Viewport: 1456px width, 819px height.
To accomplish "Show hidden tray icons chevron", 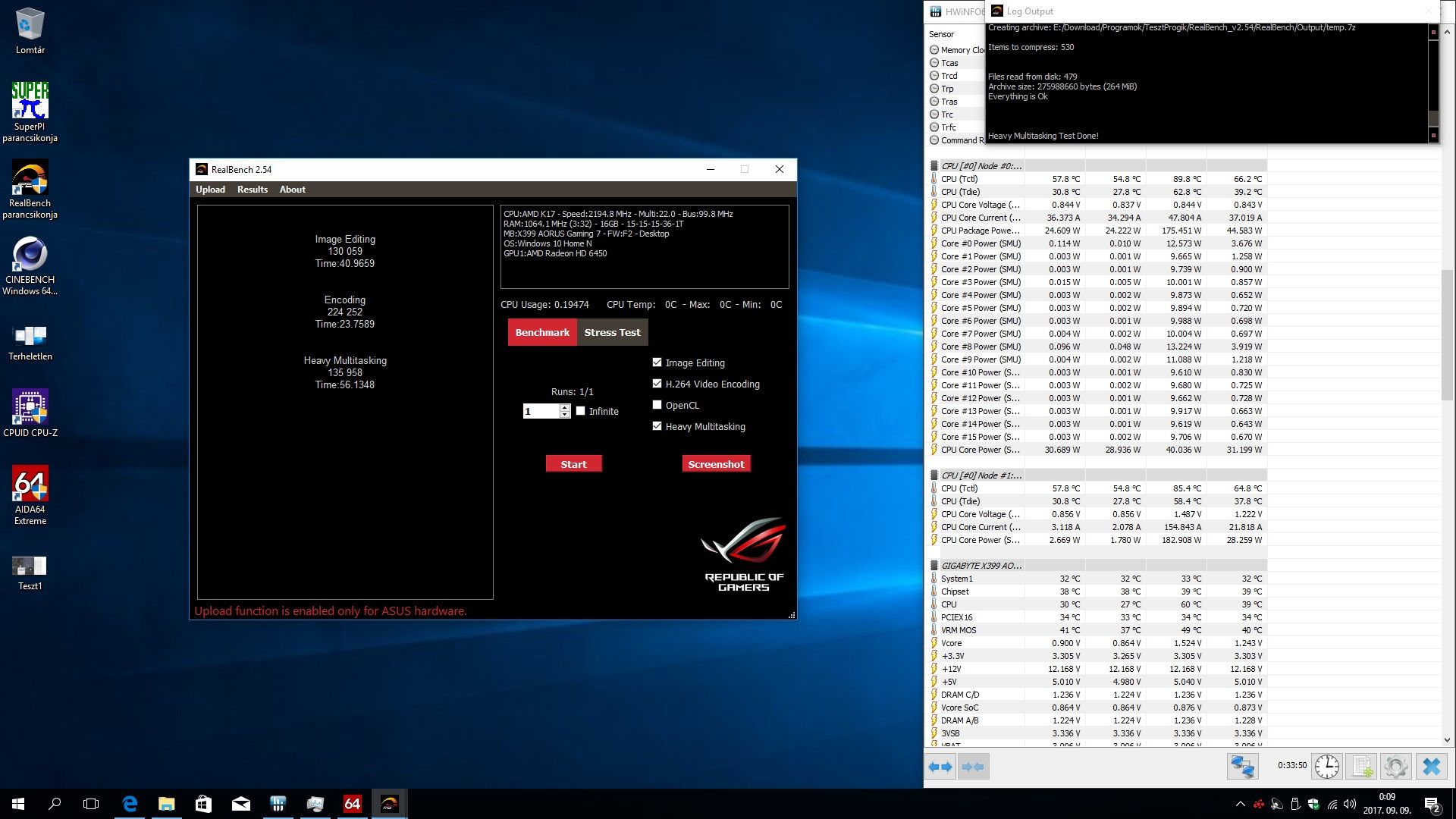I will (x=1240, y=804).
